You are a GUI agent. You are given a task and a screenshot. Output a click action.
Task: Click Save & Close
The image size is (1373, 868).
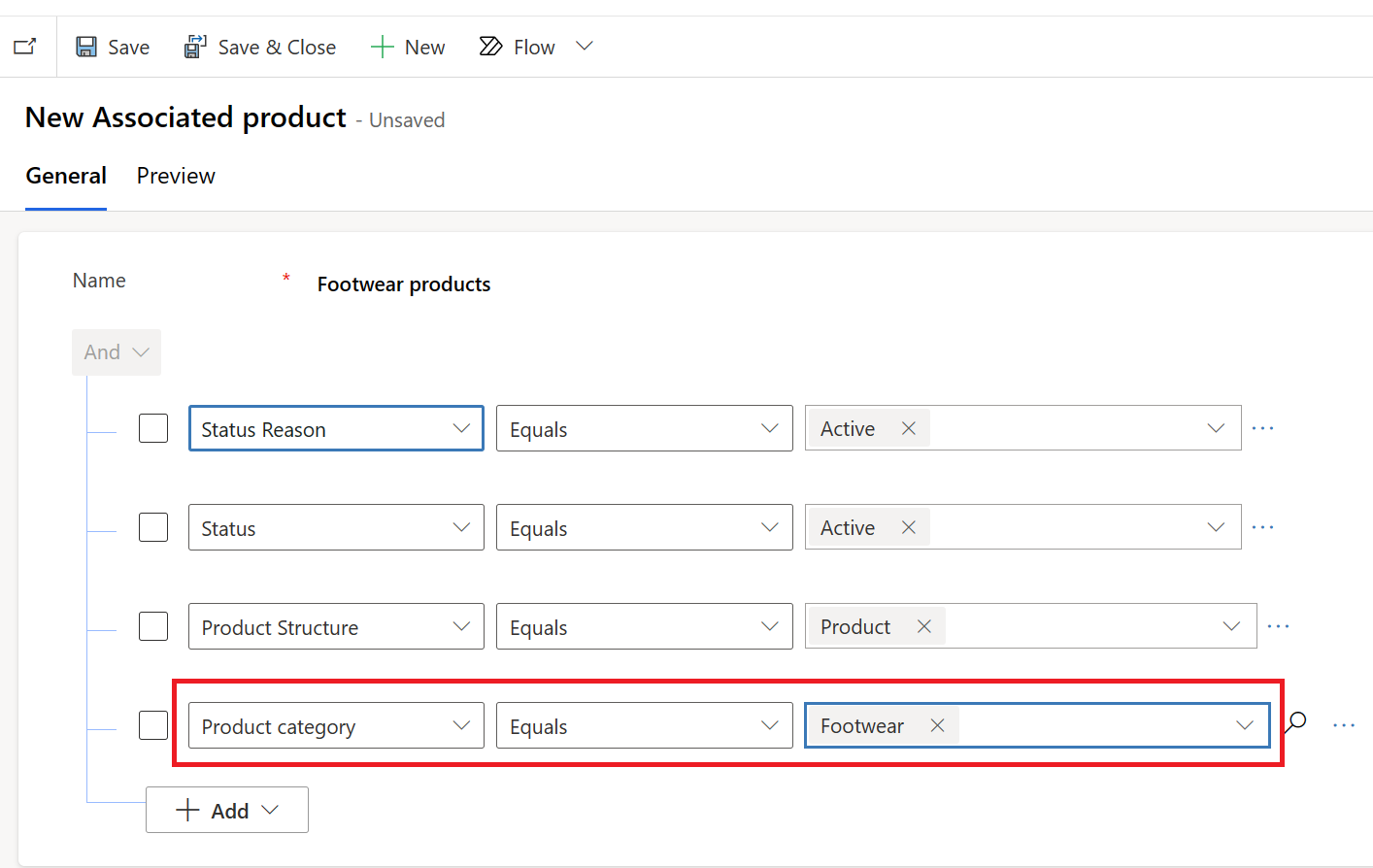pos(259,47)
